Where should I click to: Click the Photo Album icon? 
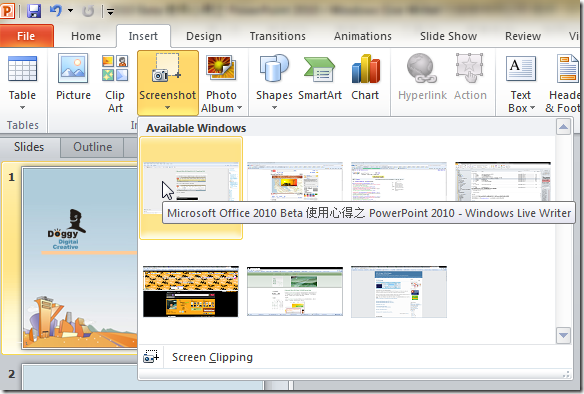pos(221,69)
